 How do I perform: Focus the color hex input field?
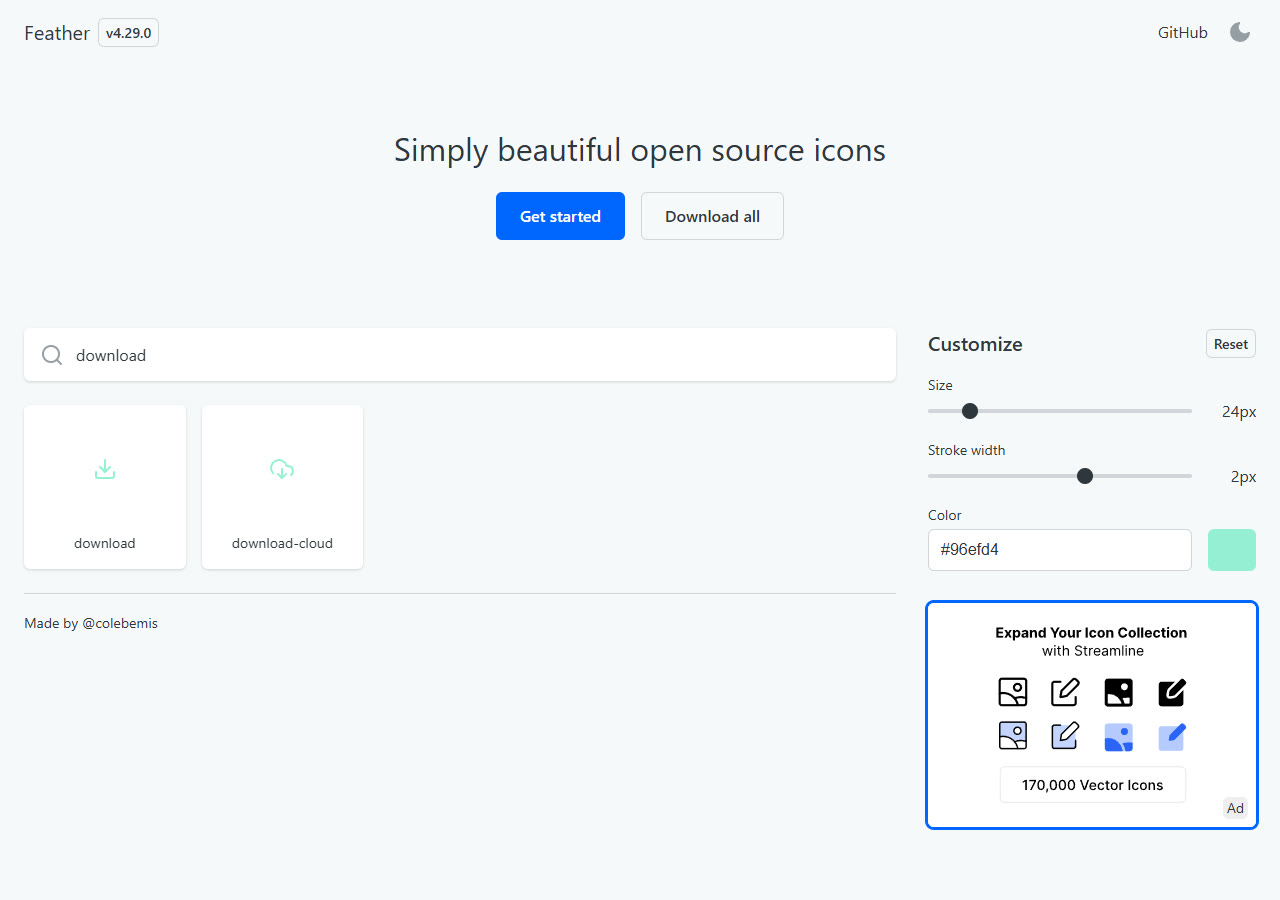coord(1060,550)
